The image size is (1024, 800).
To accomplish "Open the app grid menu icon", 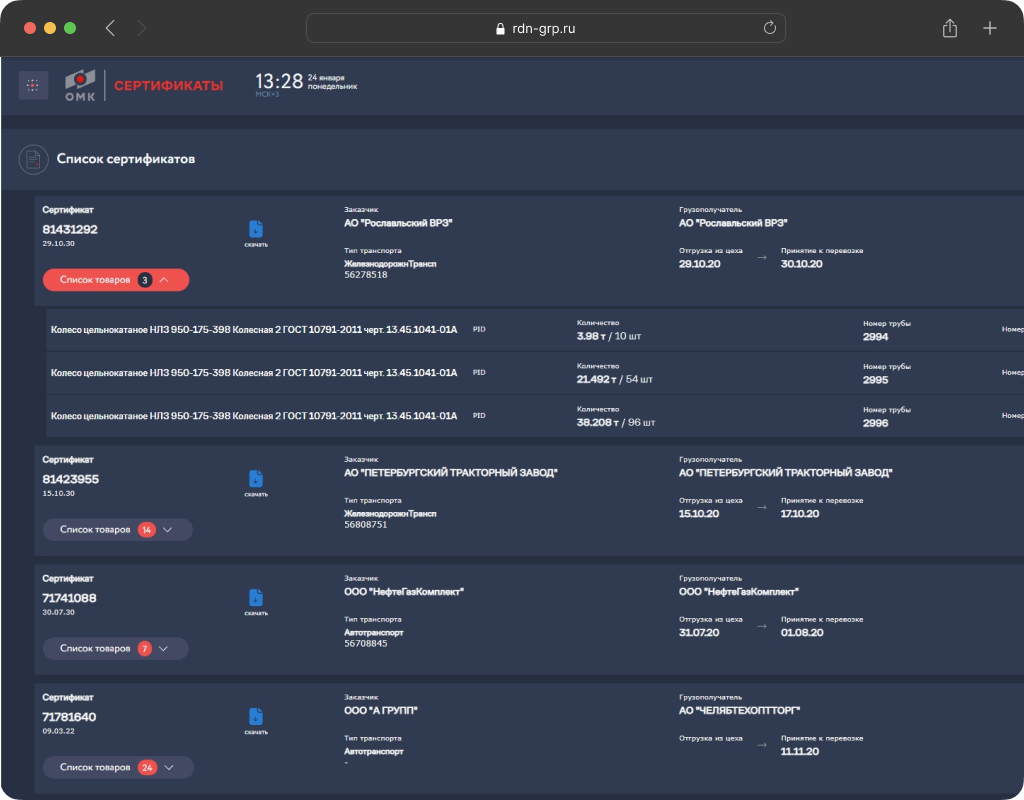I will click(33, 85).
